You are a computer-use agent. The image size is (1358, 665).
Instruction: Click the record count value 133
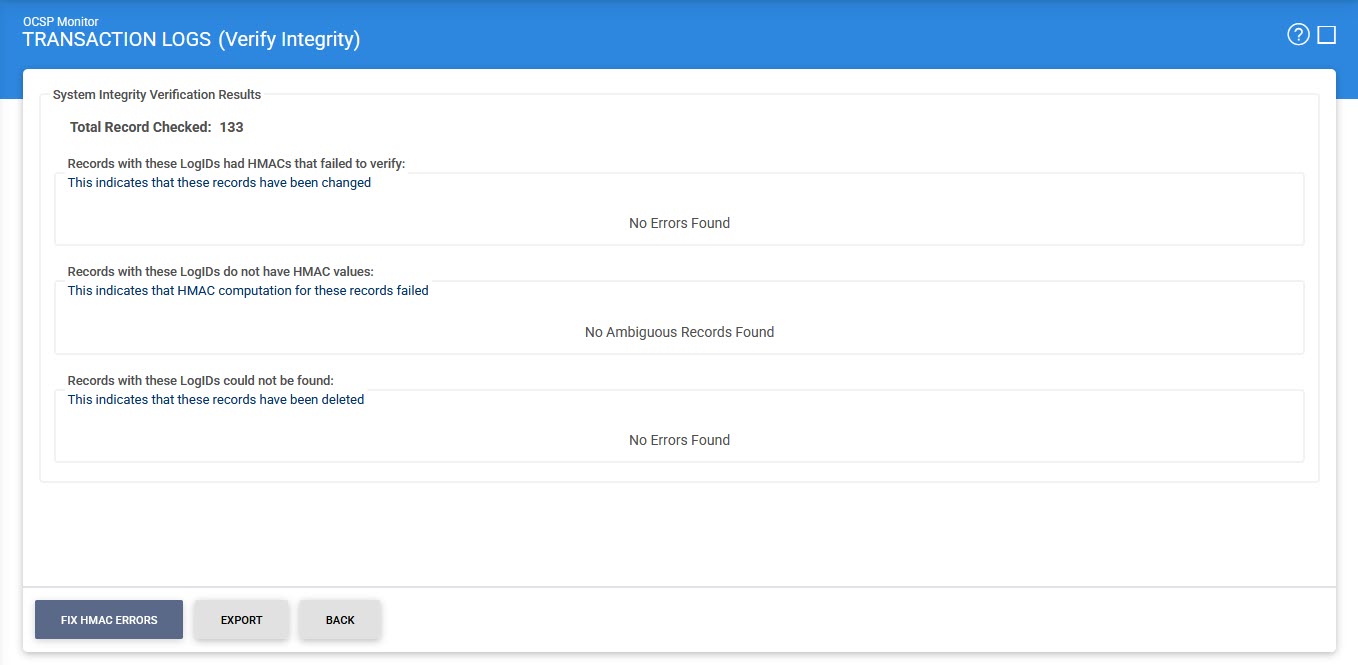(231, 127)
